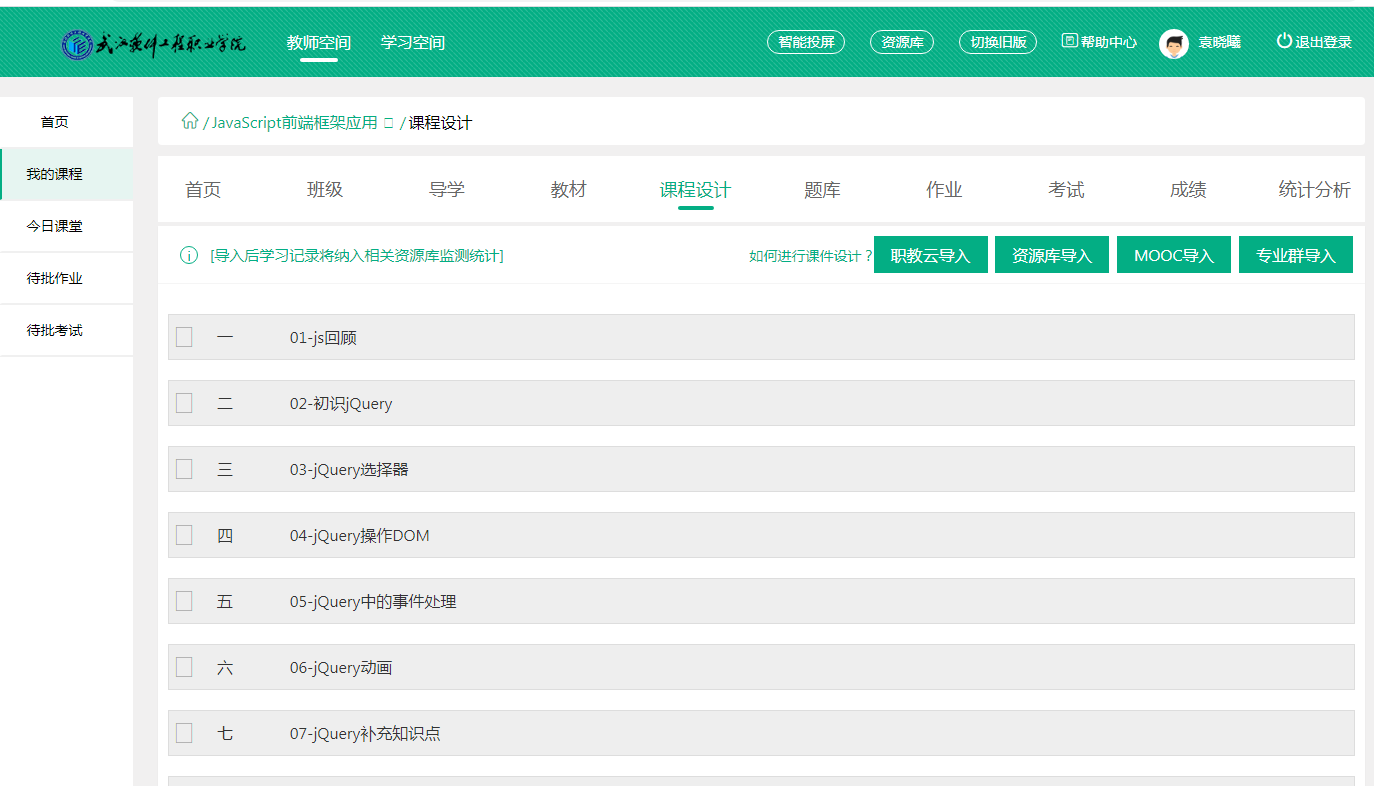Tick the checkbox for 03-jQuery选择器
The image size is (1374, 786).
point(184,470)
